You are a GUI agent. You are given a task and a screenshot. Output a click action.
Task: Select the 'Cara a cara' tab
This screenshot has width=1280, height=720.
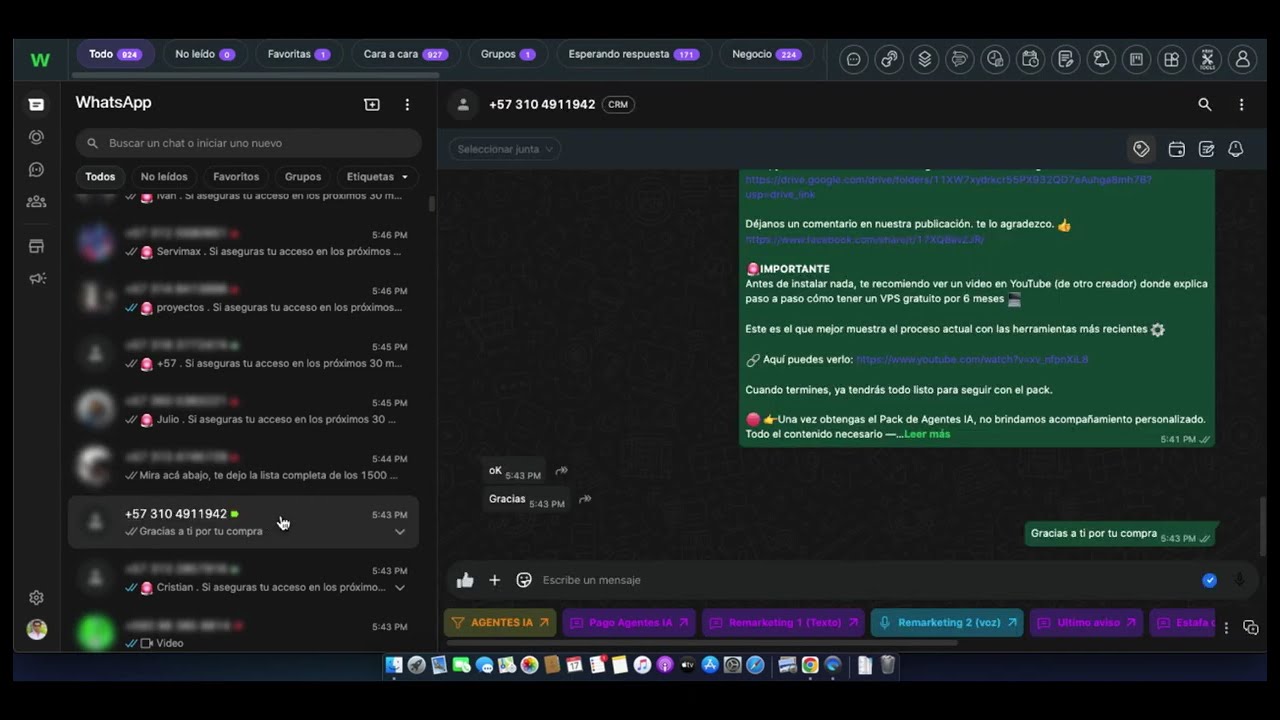(405, 54)
